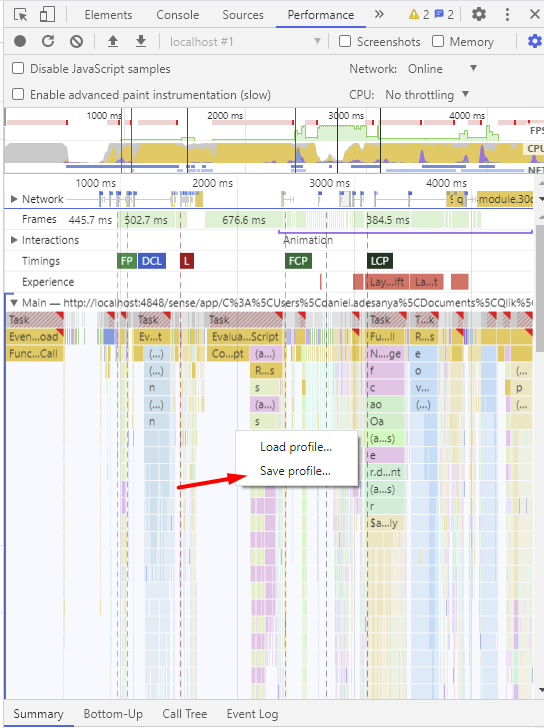This screenshot has width=544, height=728.
Task: Click the warnings count badge
Action: 419,14
